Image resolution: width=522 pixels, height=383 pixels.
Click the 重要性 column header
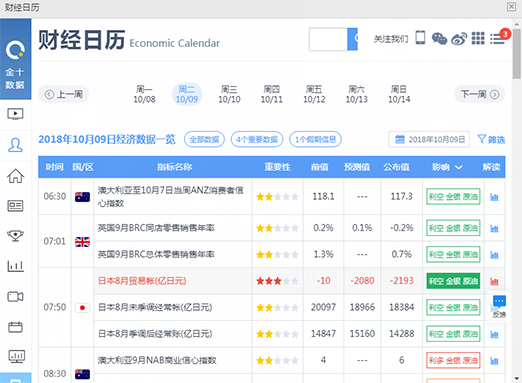[x=277, y=167]
